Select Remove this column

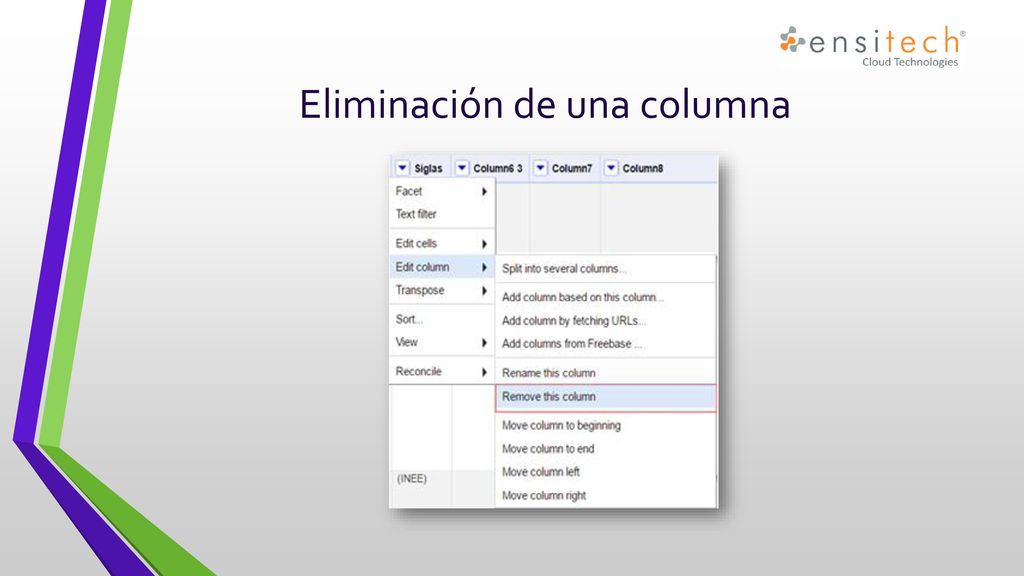[605, 397]
